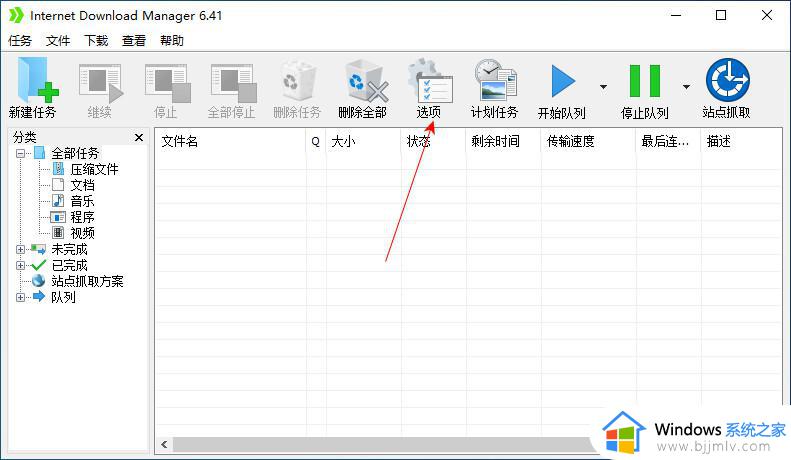The image size is (791, 460).
Task: Minimize the Internet Download Manager window
Action: pos(676,16)
